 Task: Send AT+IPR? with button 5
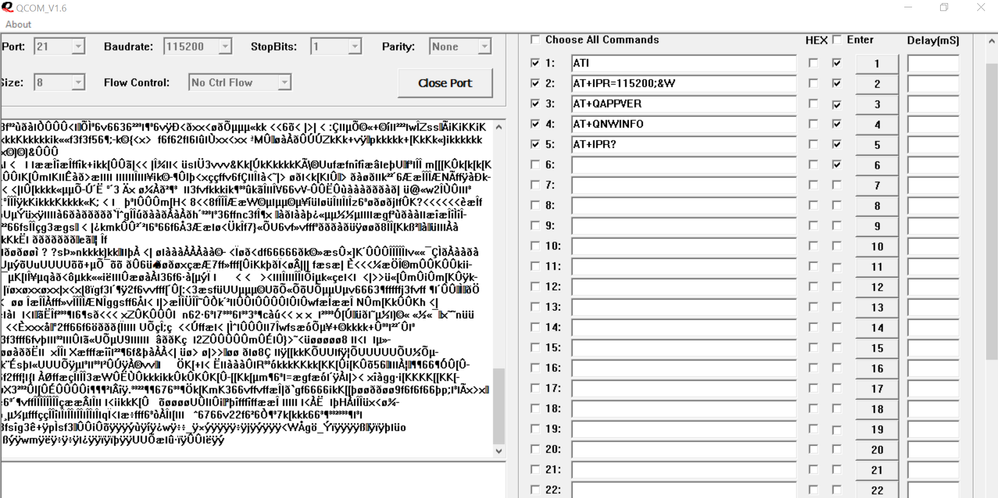tap(876, 145)
